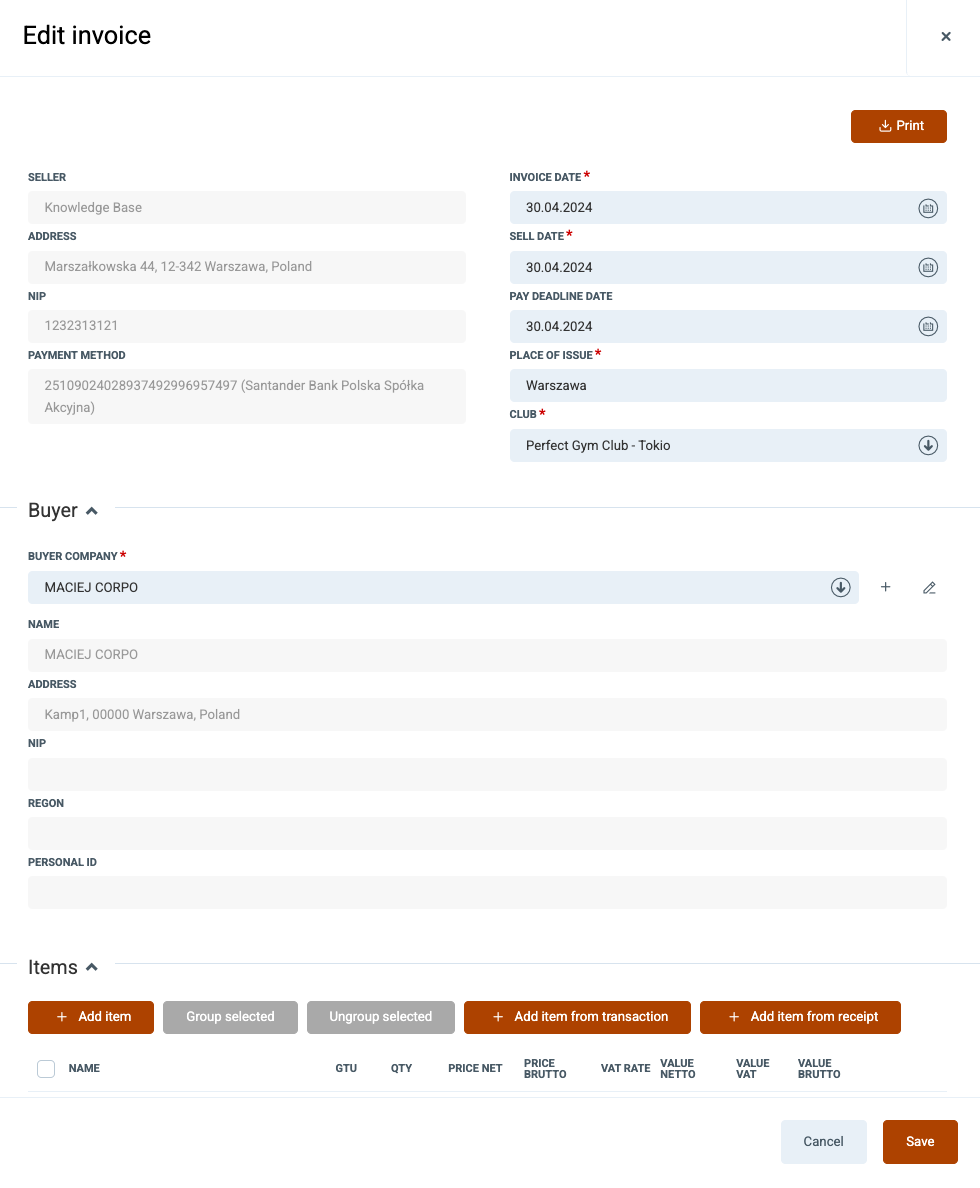
Task: Collapse the Buyer section
Action: pos(92,511)
